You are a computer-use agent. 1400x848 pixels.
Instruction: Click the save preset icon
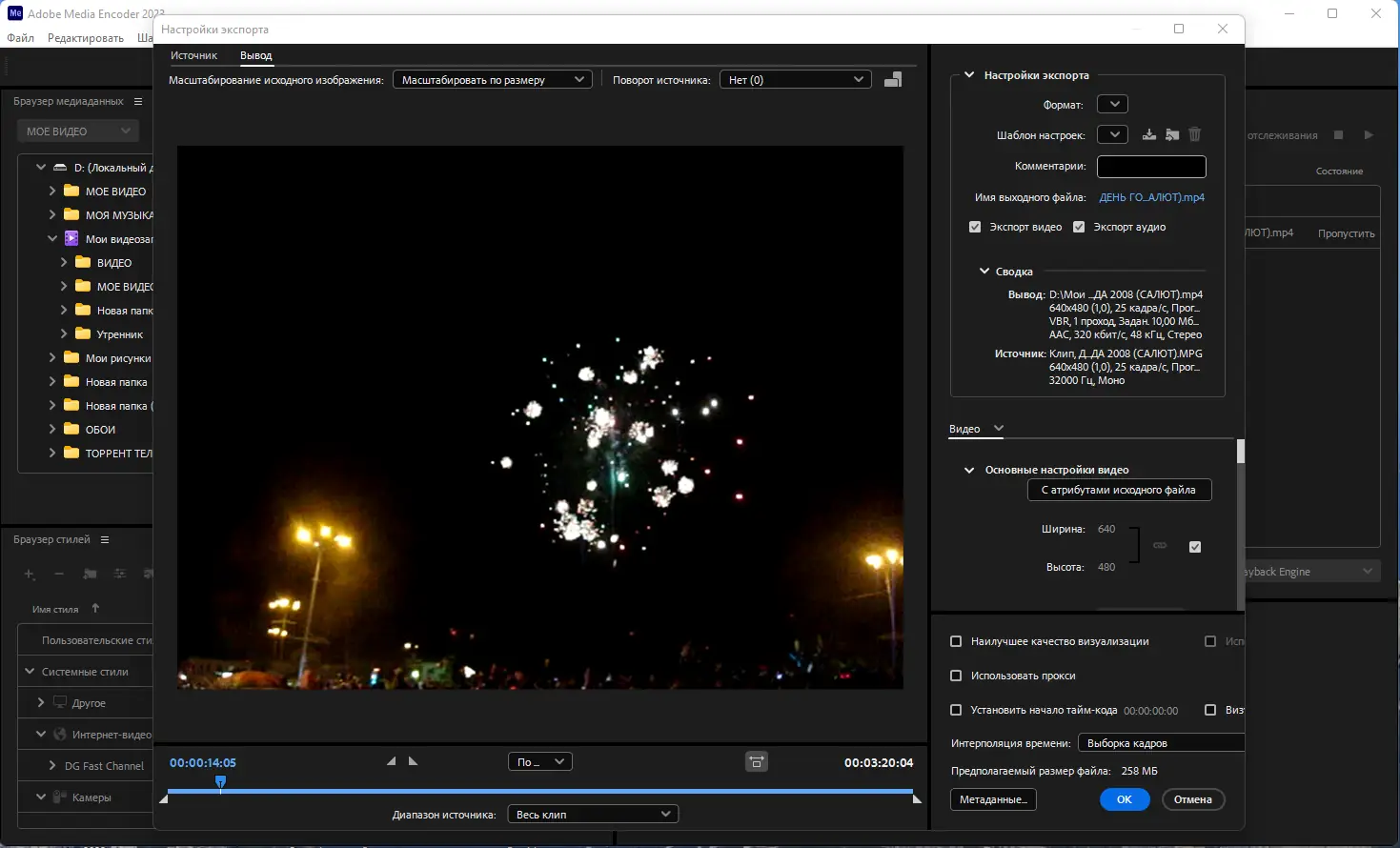pos(1149,134)
